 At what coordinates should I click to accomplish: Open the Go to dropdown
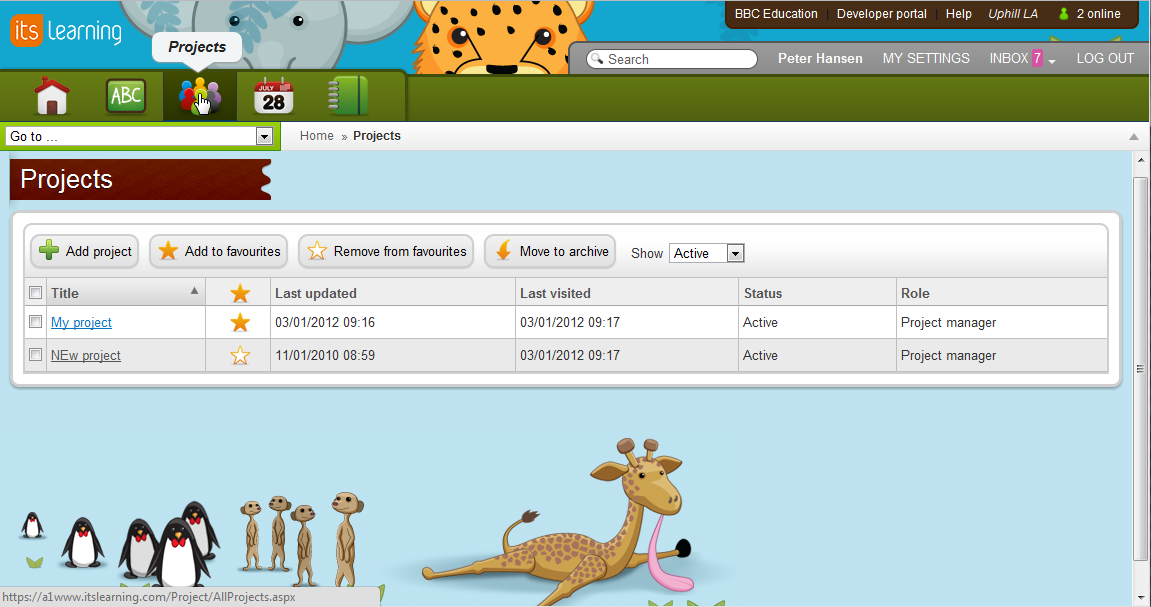(264, 135)
